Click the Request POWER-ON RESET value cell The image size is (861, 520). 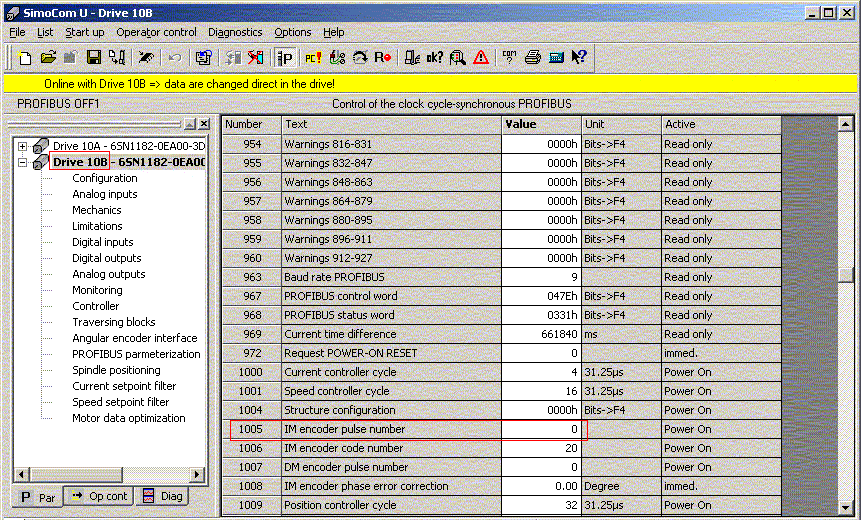click(x=541, y=353)
